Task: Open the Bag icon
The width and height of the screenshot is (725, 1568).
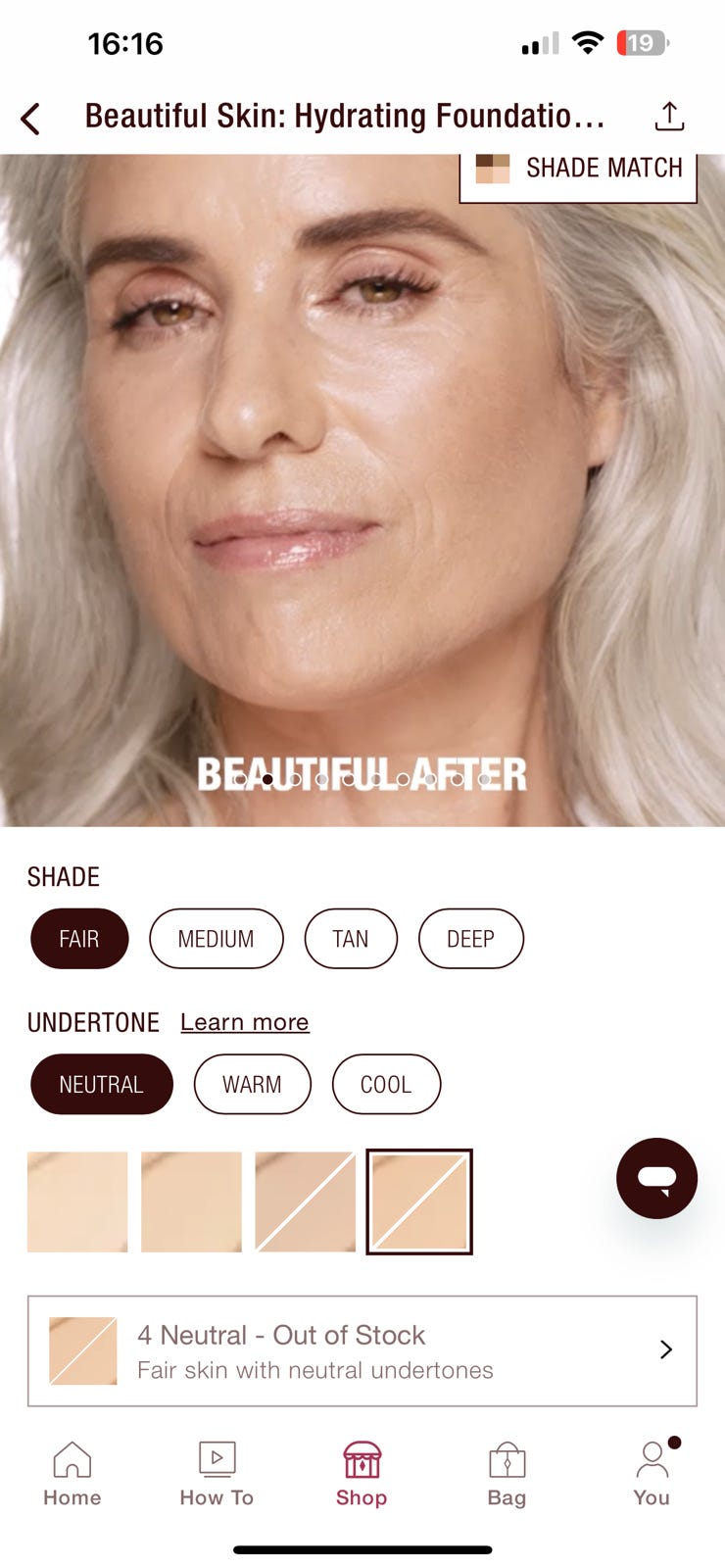Action: point(507,1459)
